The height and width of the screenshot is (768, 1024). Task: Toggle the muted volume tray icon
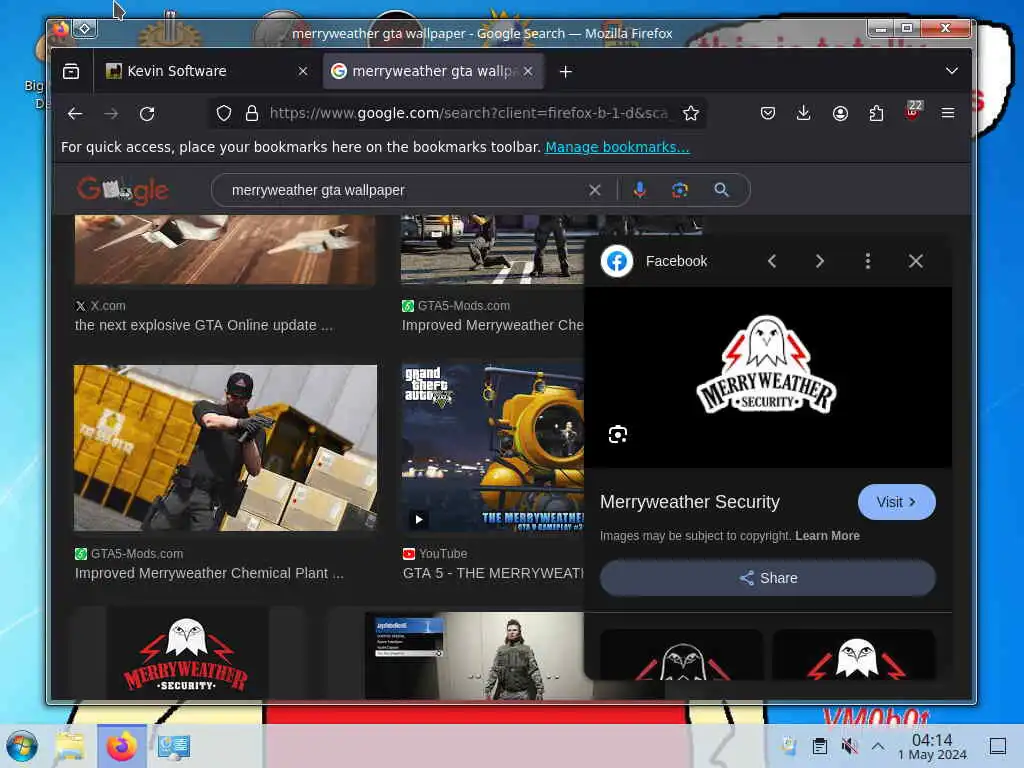(850, 746)
